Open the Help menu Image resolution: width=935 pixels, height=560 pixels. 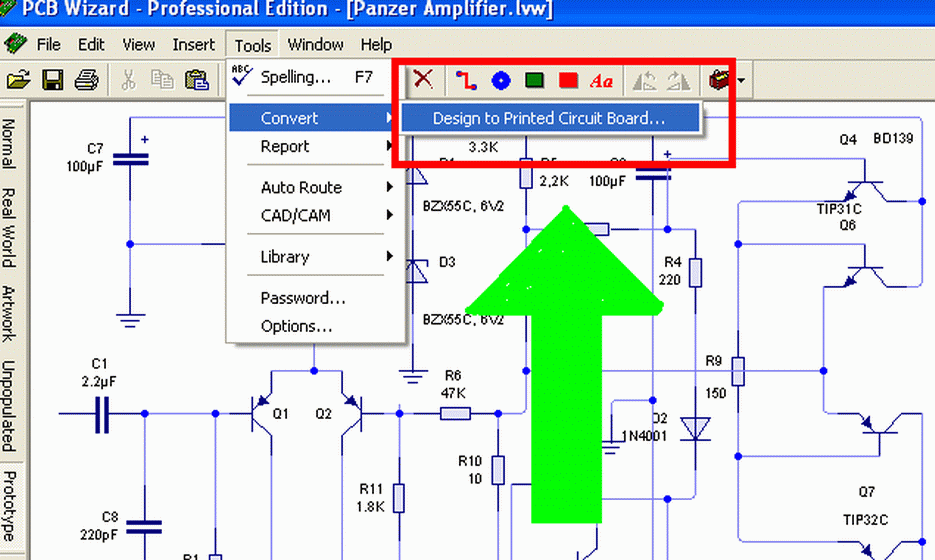click(376, 45)
